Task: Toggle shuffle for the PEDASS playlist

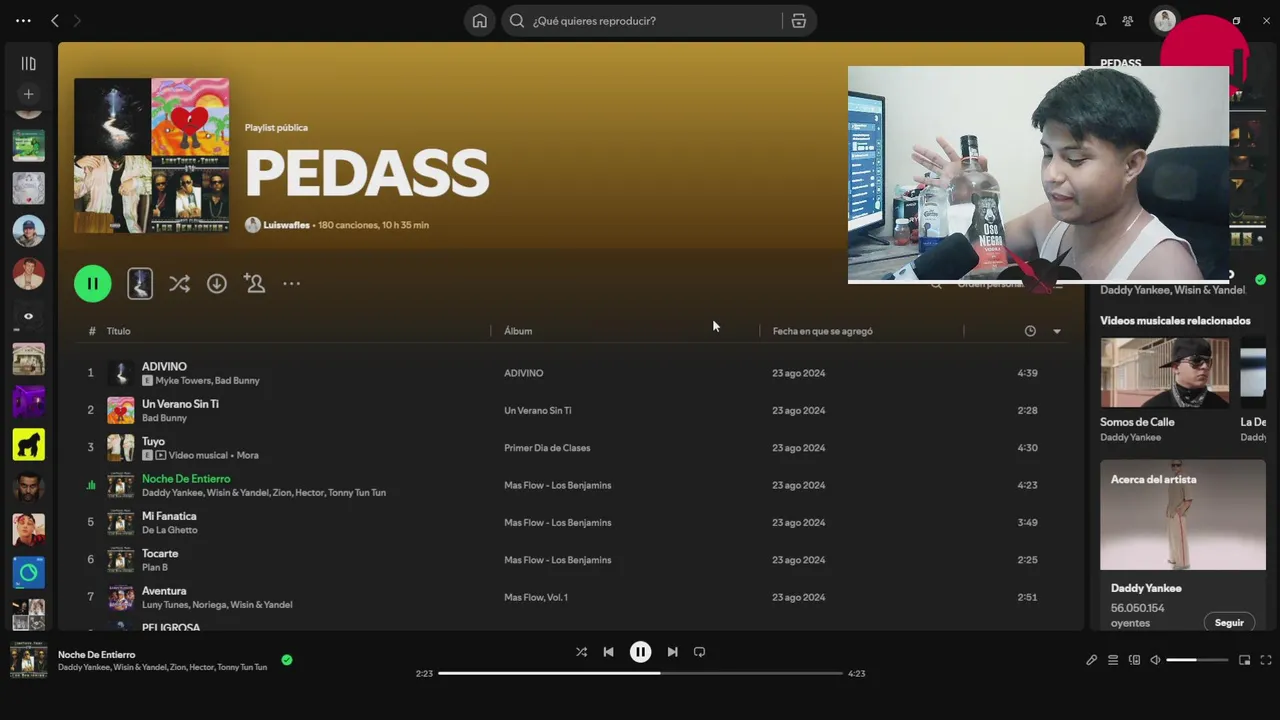Action: pyautogui.click(x=179, y=284)
